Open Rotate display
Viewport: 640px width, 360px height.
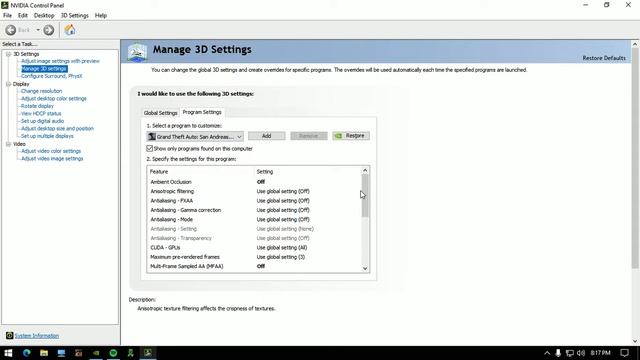coord(37,106)
